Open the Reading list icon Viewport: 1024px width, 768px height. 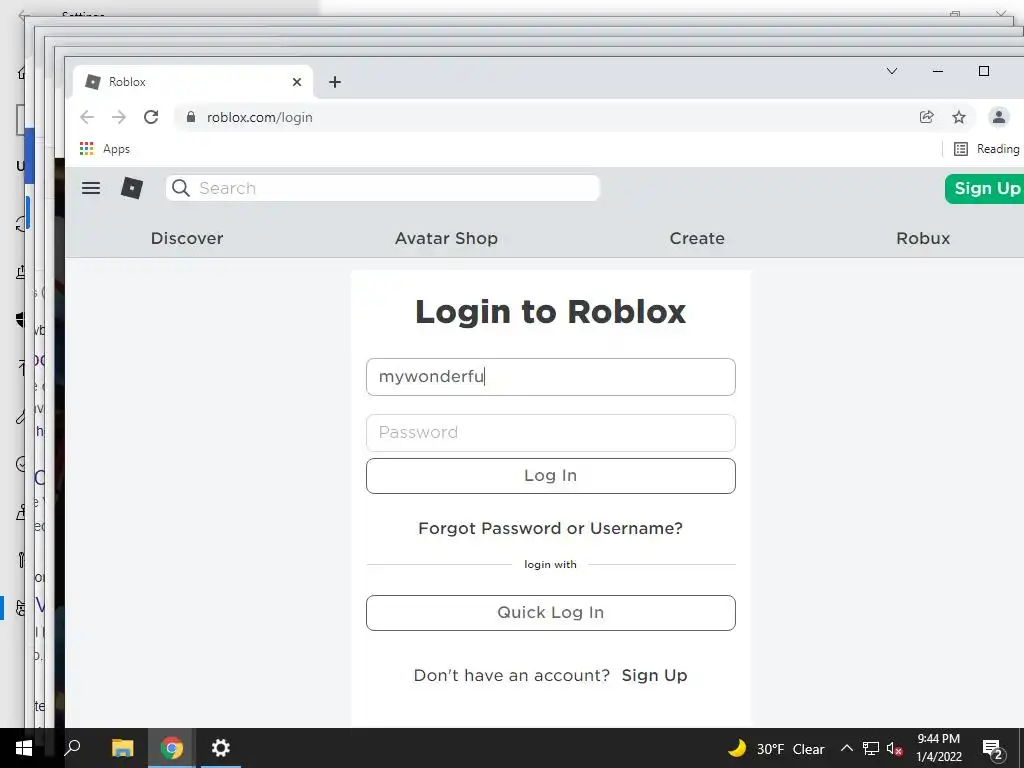pyautogui.click(x=961, y=149)
